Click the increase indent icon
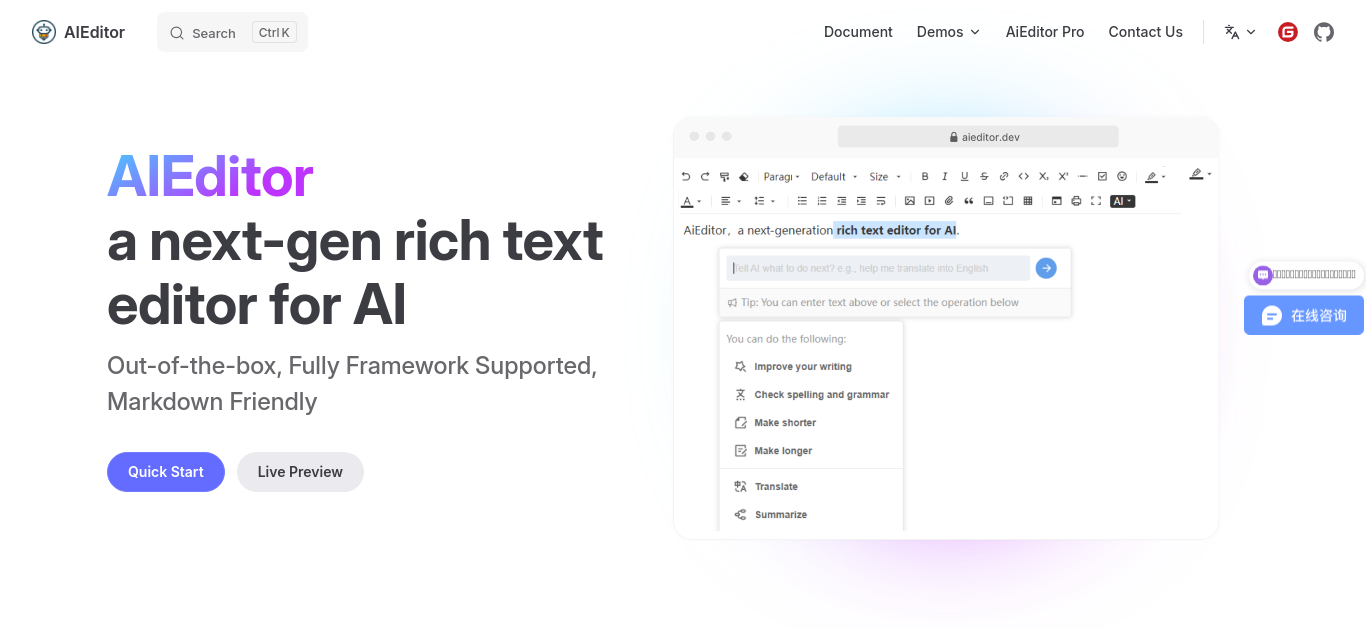1366x629 pixels. (861, 201)
